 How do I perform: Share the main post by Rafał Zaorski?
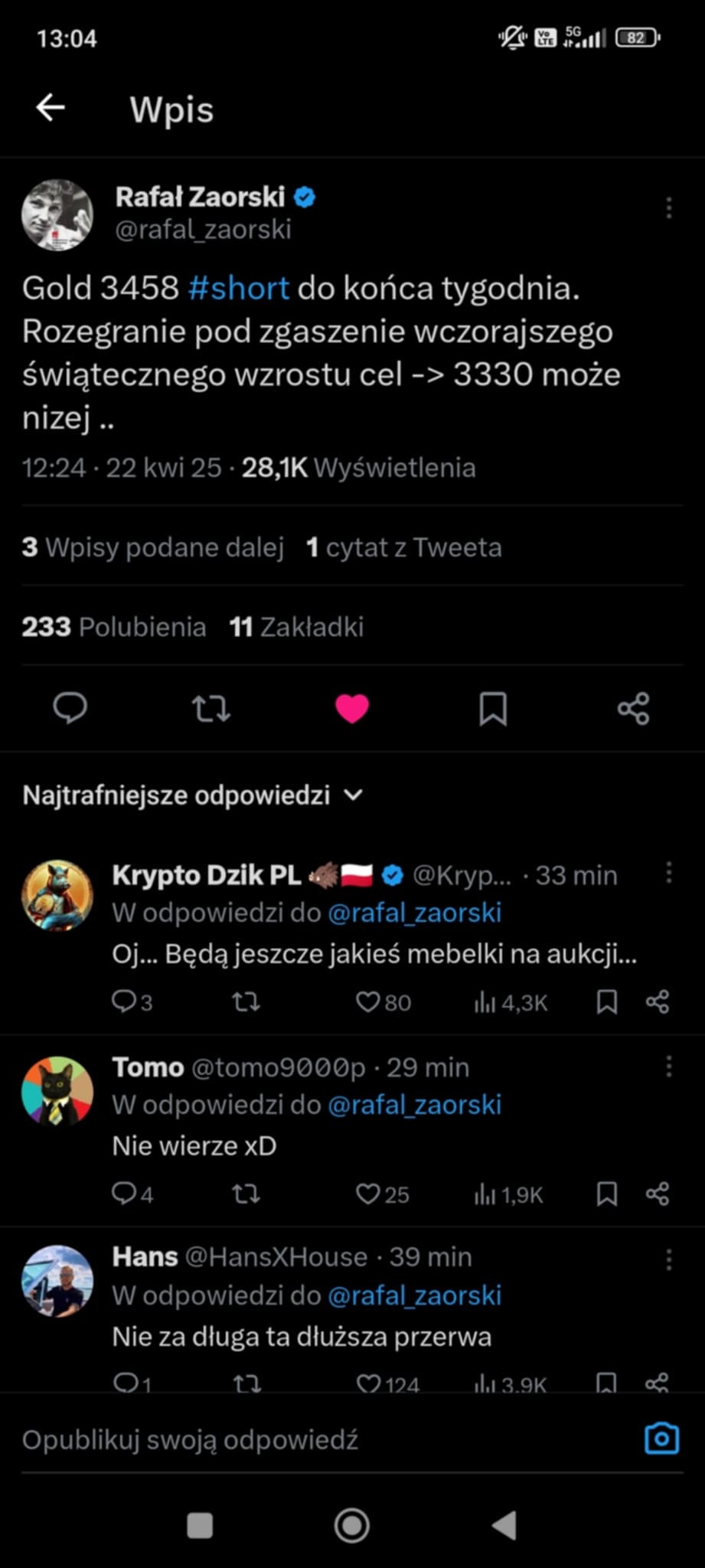633,708
